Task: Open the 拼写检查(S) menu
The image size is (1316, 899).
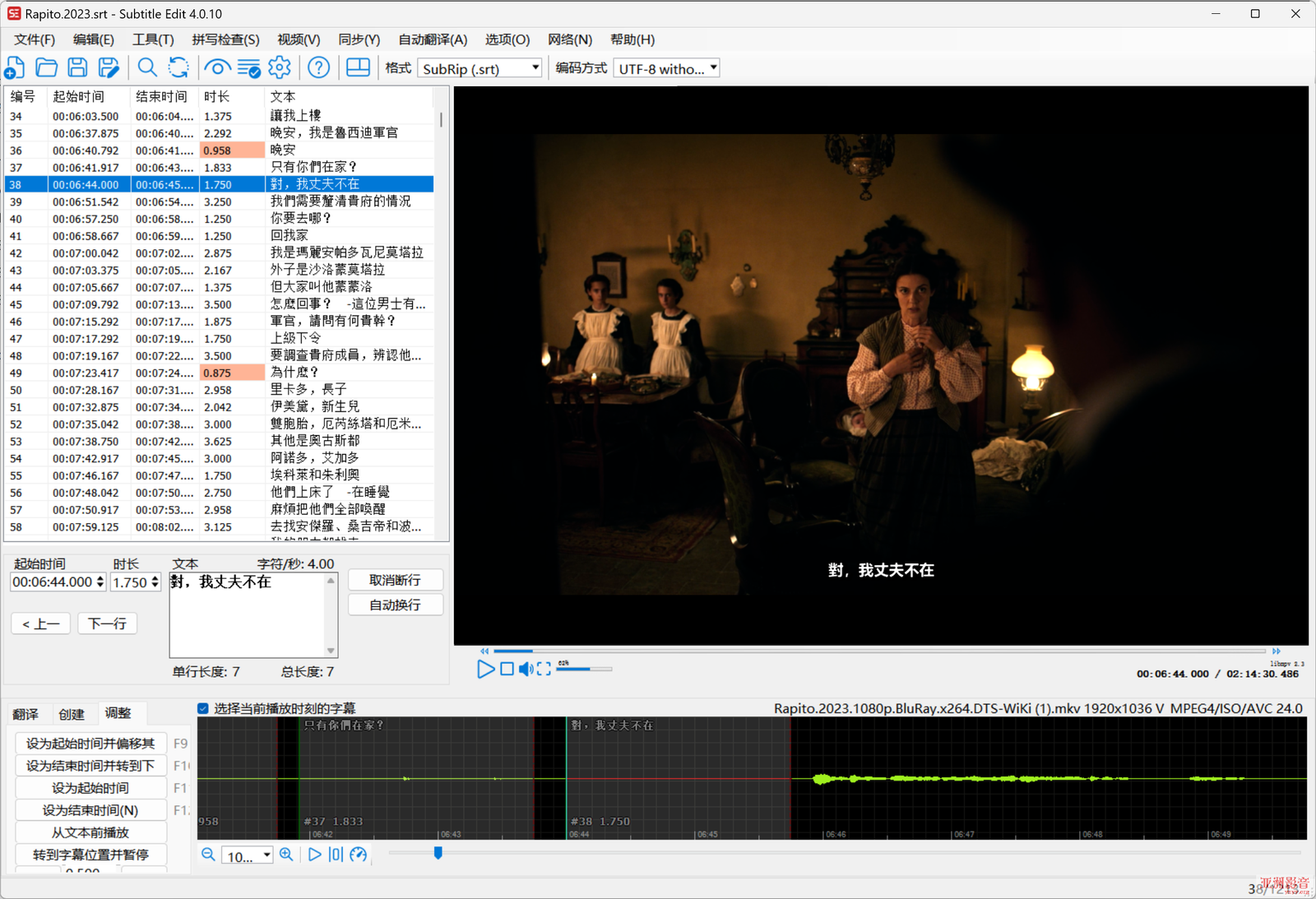Action: point(225,39)
